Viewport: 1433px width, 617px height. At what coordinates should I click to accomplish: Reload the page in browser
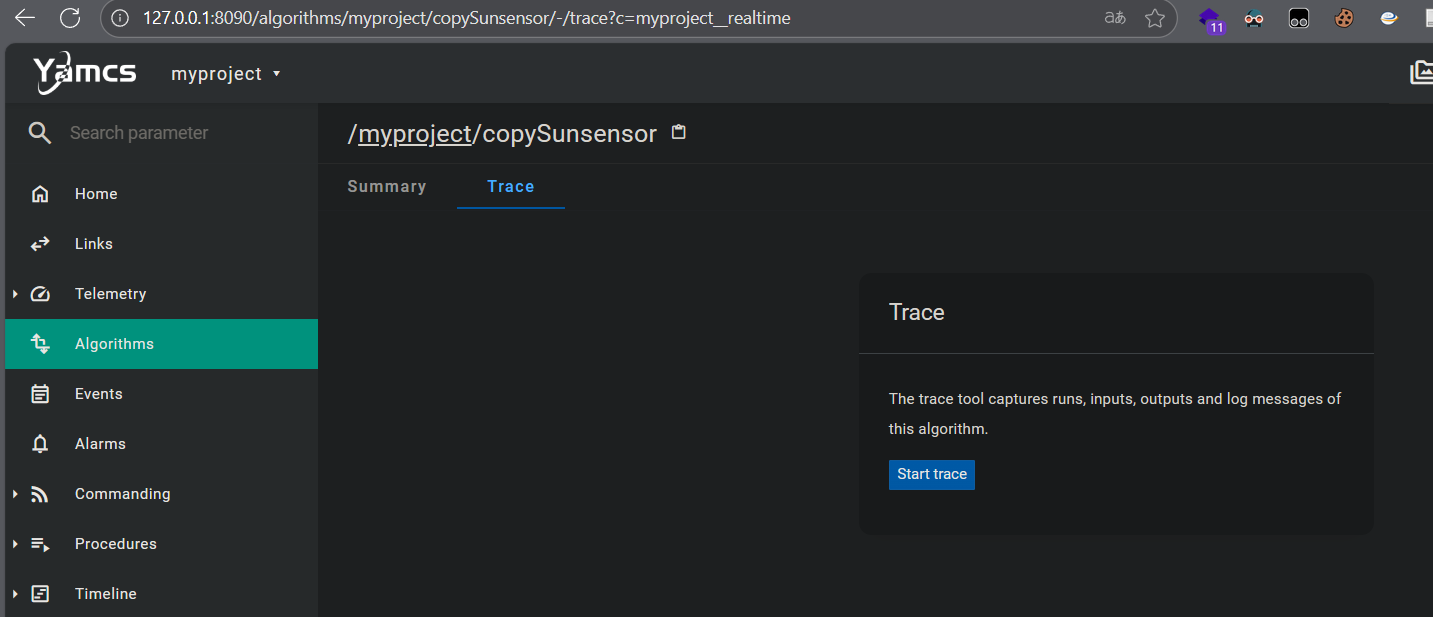click(70, 18)
